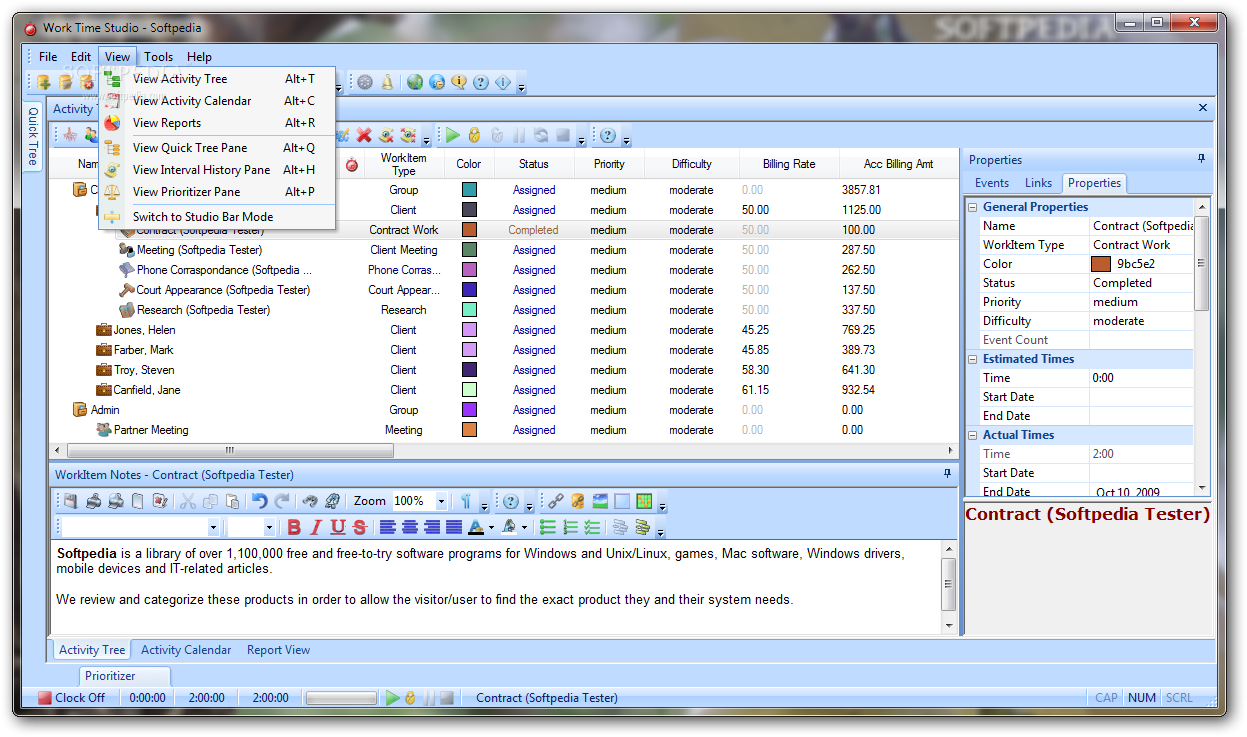Click the Priority value field showing medium

(1140, 302)
